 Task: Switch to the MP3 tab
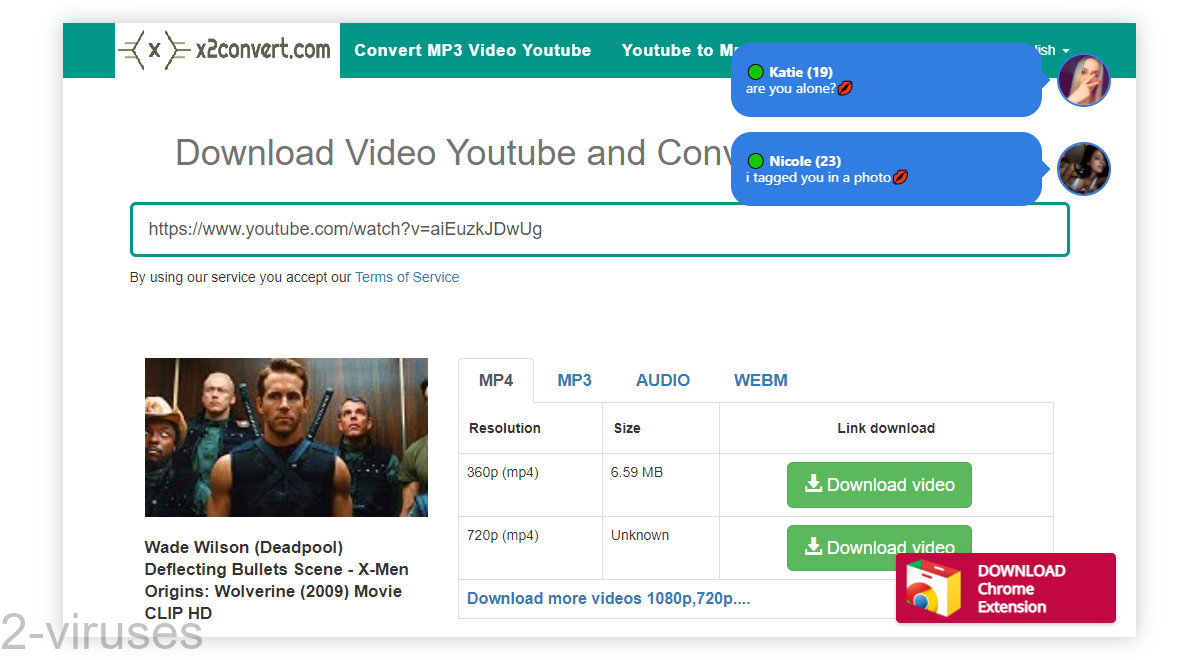coord(574,380)
